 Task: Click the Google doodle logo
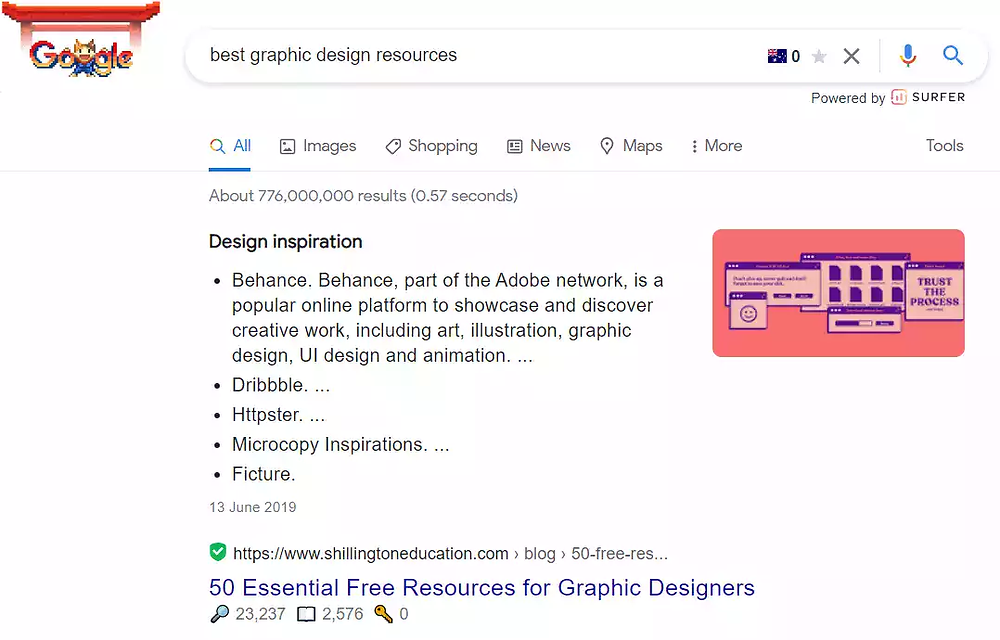[x=81, y=40]
